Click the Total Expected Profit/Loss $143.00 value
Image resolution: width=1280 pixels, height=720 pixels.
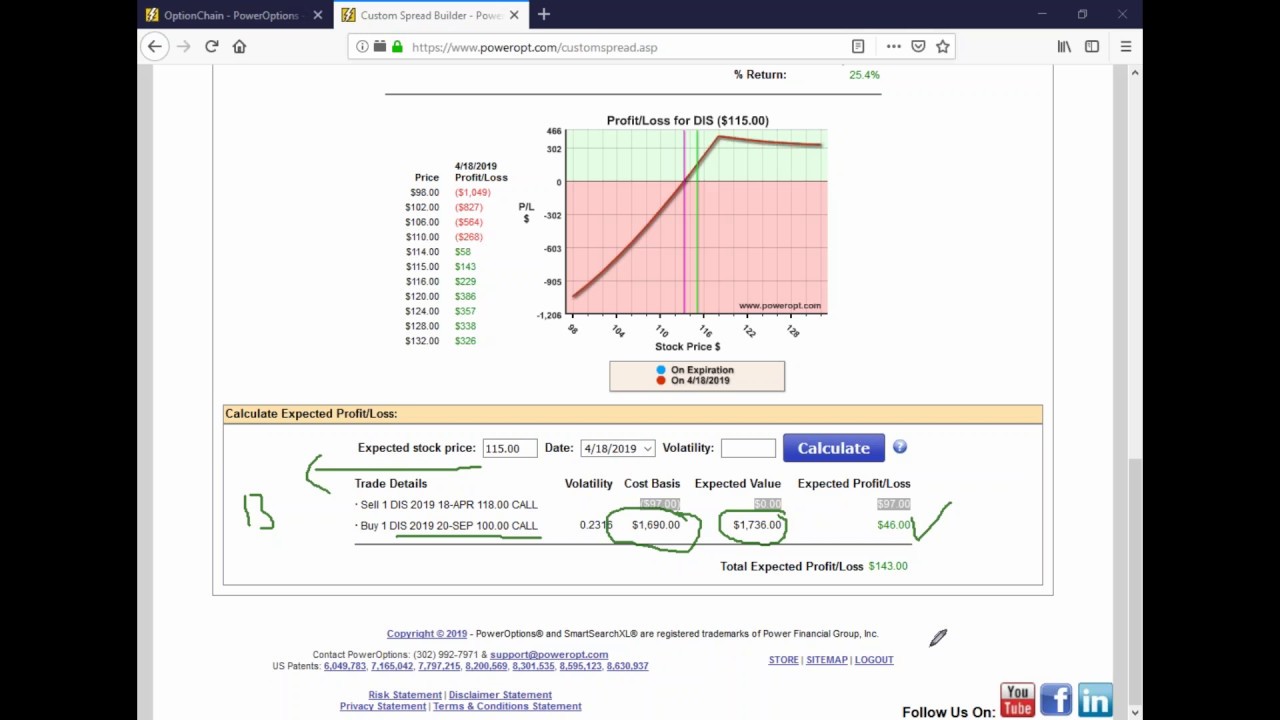coord(888,566)
